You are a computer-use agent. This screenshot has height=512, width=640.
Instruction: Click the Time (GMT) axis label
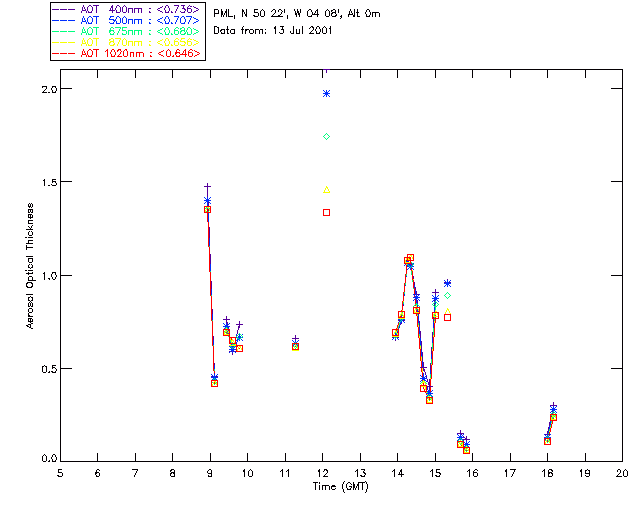(x=340, y=487)
